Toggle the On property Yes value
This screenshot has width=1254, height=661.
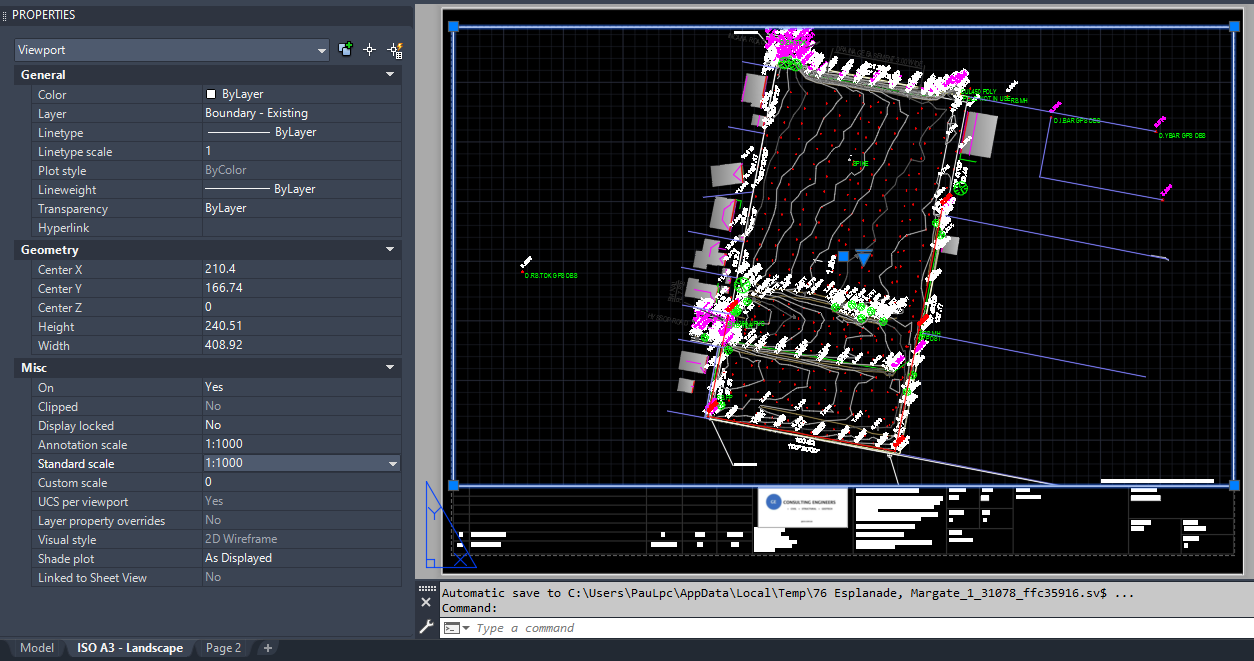click(x=302, y=387)
